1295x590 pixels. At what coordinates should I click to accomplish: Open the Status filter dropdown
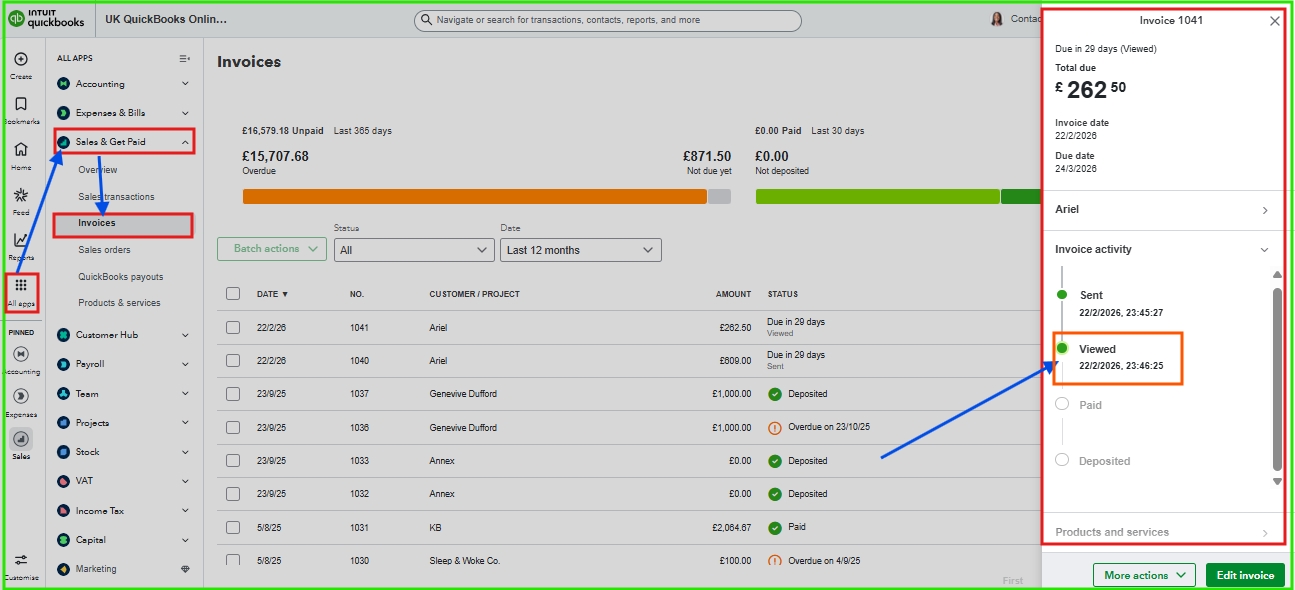click(413, 250)
